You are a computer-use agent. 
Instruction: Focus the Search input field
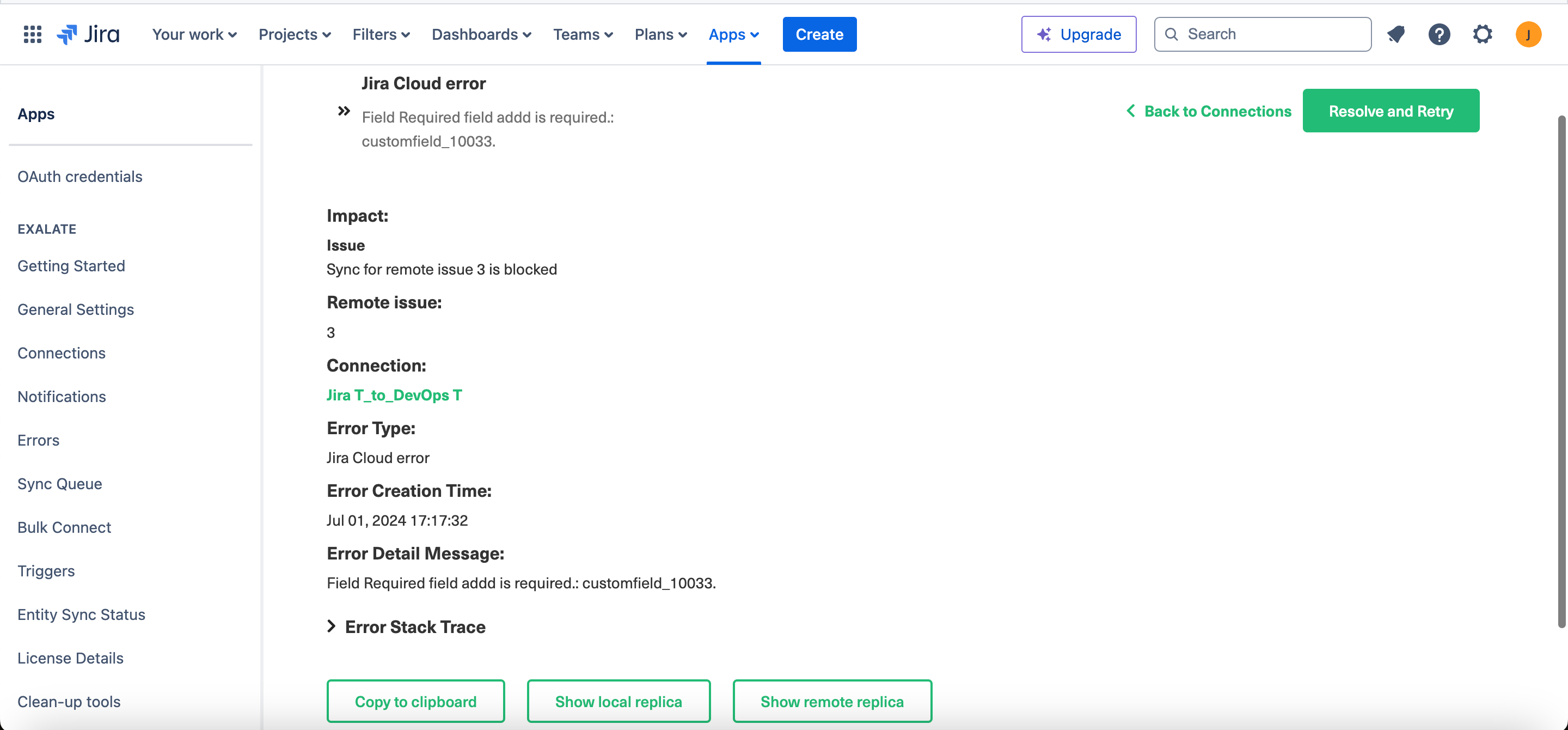(1263, 34)
